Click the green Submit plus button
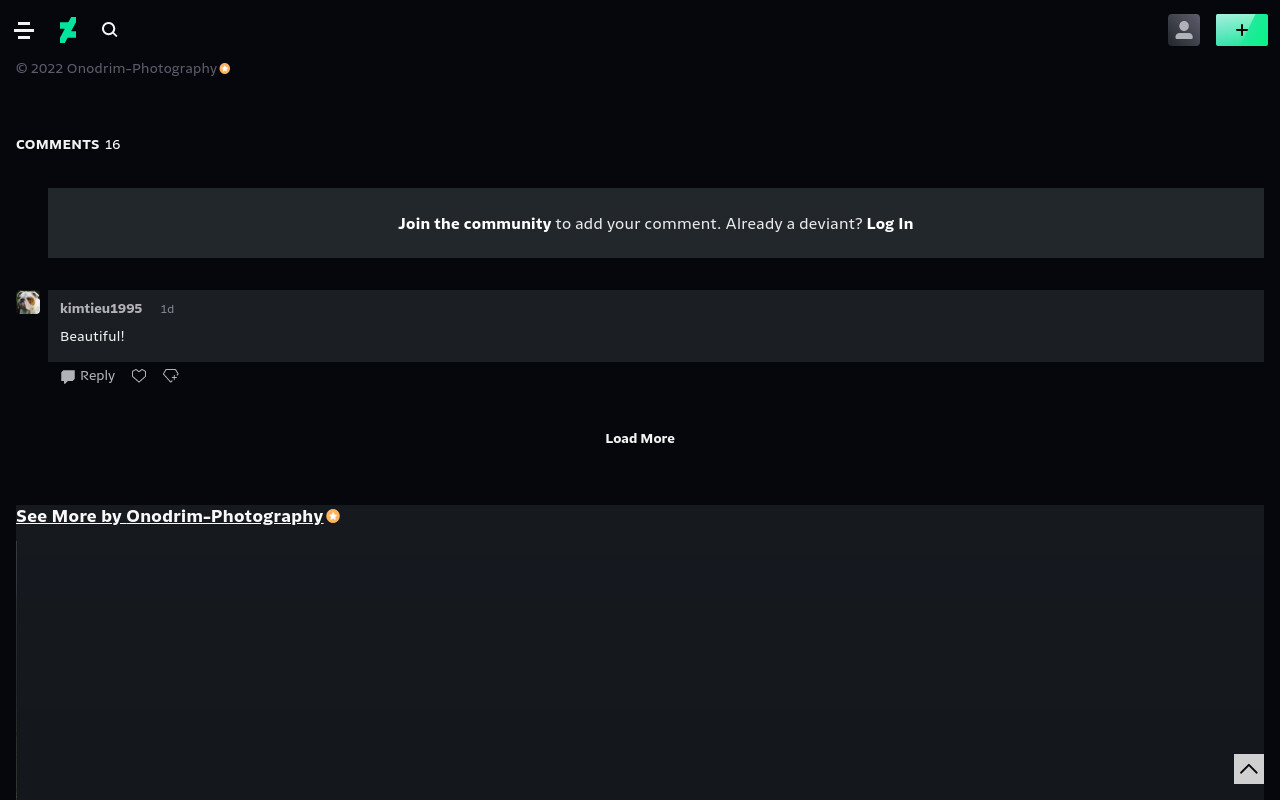This screenshot has height=800, width=1280. 1242,30
